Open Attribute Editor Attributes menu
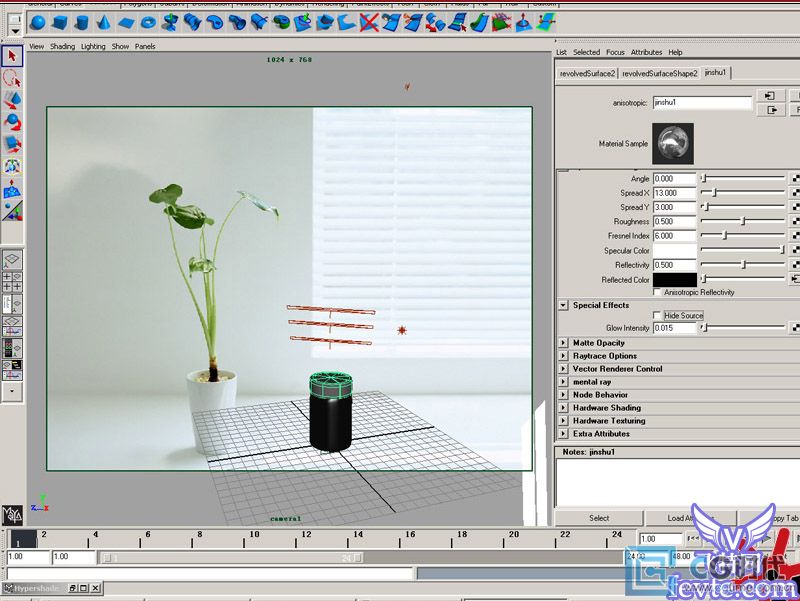Viewport: 800px width, 601px height. pyautogui.click(x=646, y=52)
